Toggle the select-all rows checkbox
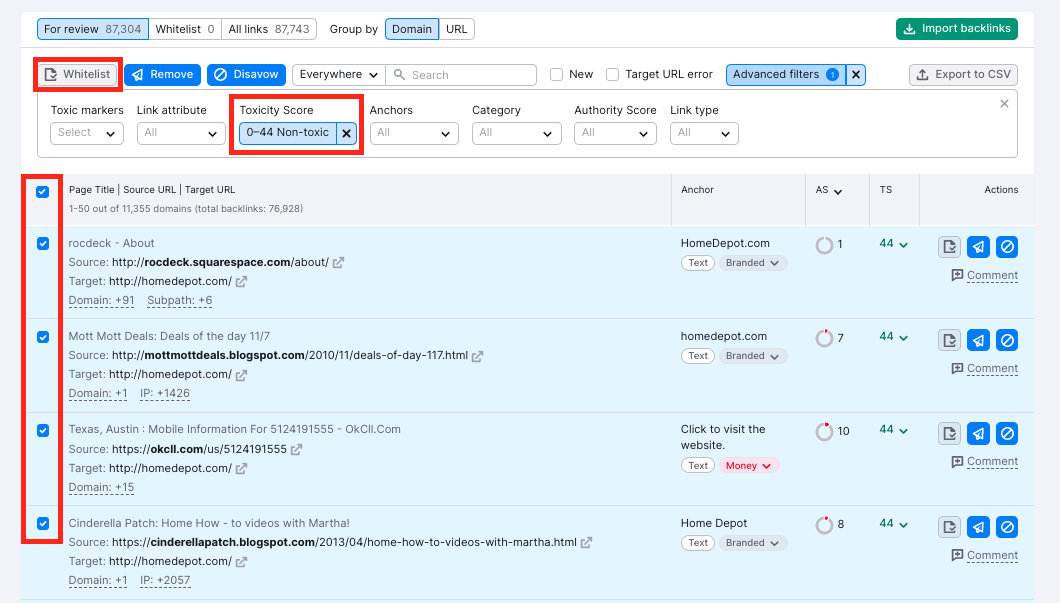Screen dimensions: 1060x603 coord(43,191)
